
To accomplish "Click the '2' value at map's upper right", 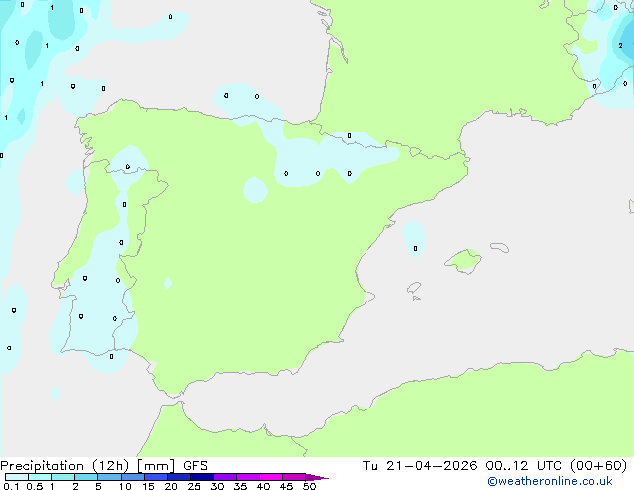I will pos(620,46).
